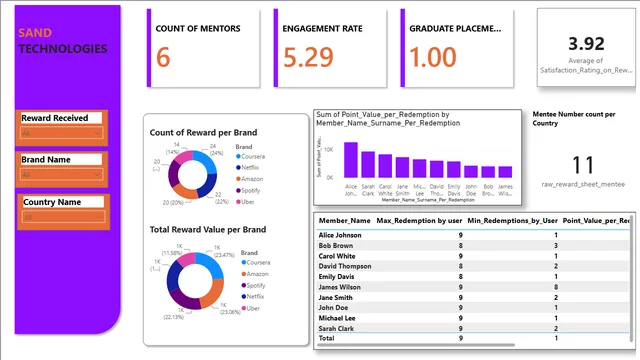The height and width of the screenshot is (360, 640).
Task: Select the Emily Davis bar in the bar chart
Action: coord(454,169)
